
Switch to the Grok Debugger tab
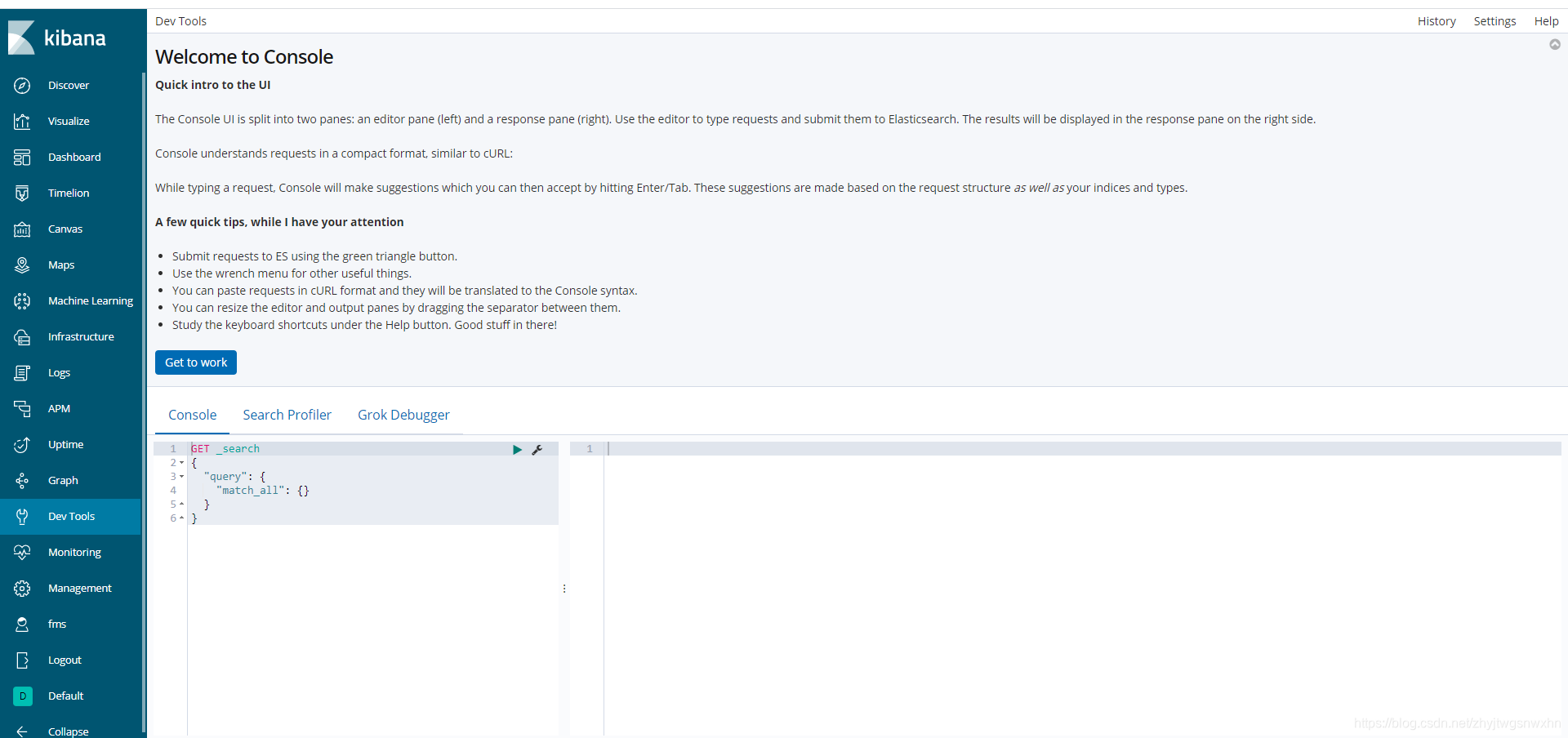403,415
